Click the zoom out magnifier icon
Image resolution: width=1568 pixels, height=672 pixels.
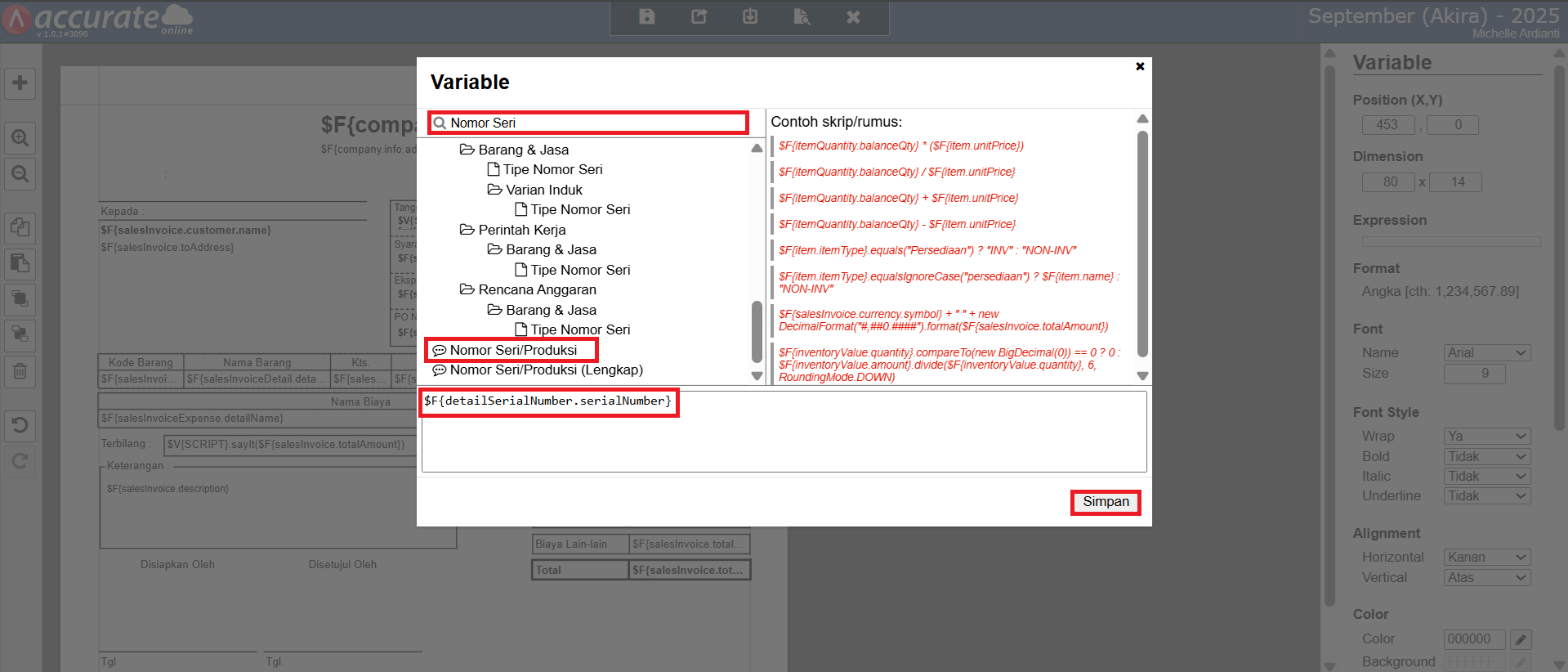point(20,174)
